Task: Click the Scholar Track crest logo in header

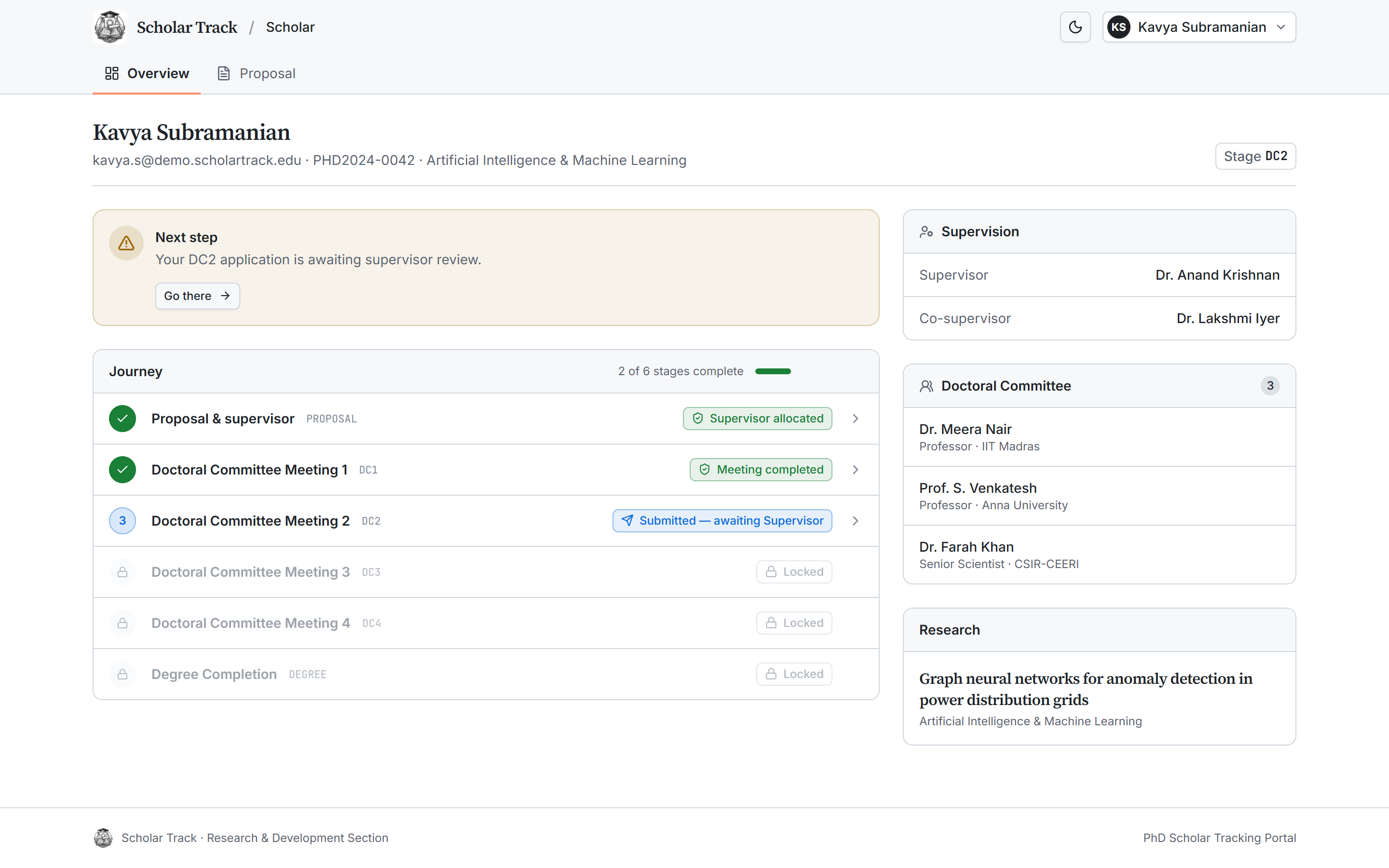Action: [109, 27]
